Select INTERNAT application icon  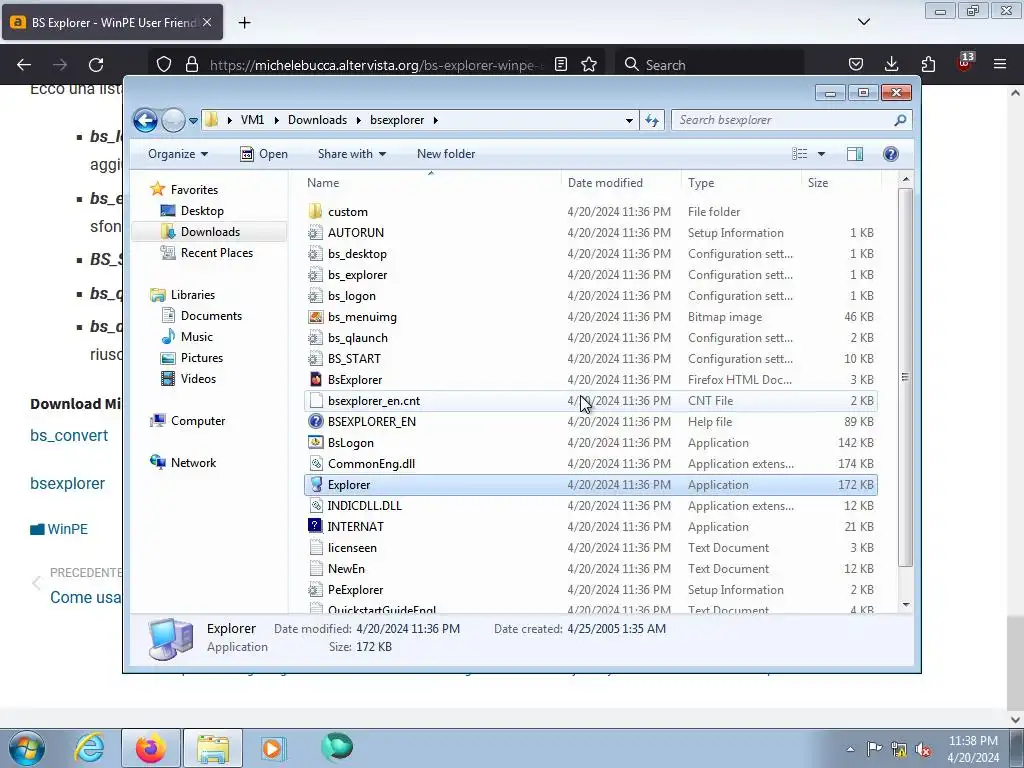[x=315, y=526]
